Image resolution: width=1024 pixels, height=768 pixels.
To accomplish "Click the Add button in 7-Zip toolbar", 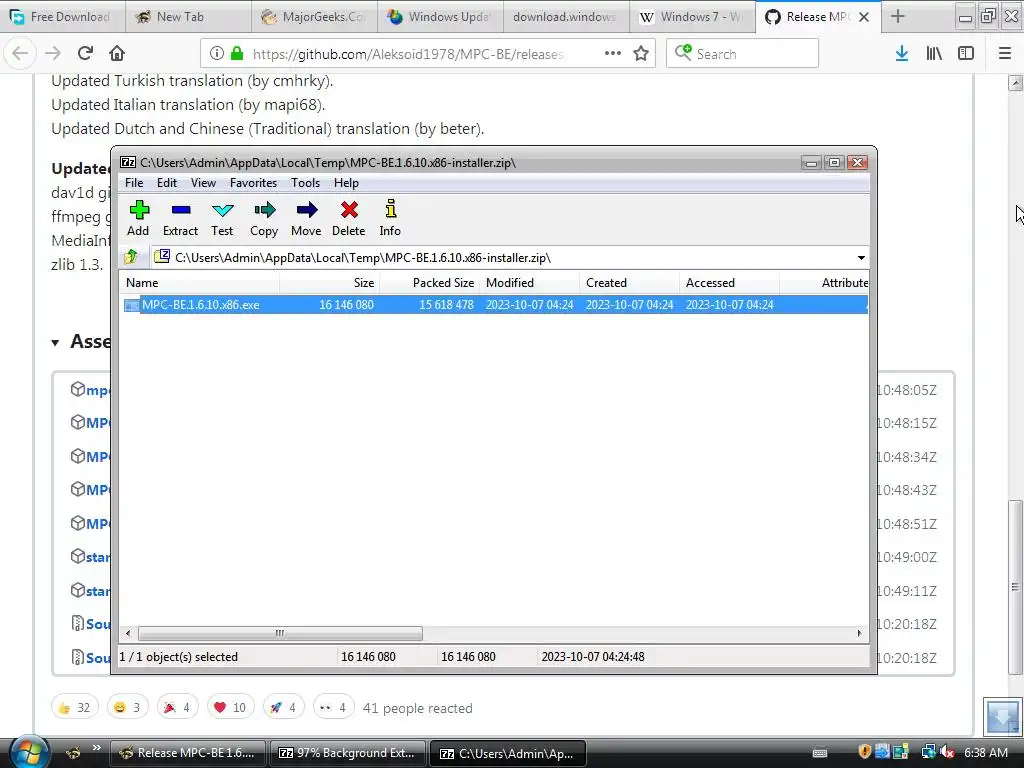I will (x=138, y=218).
